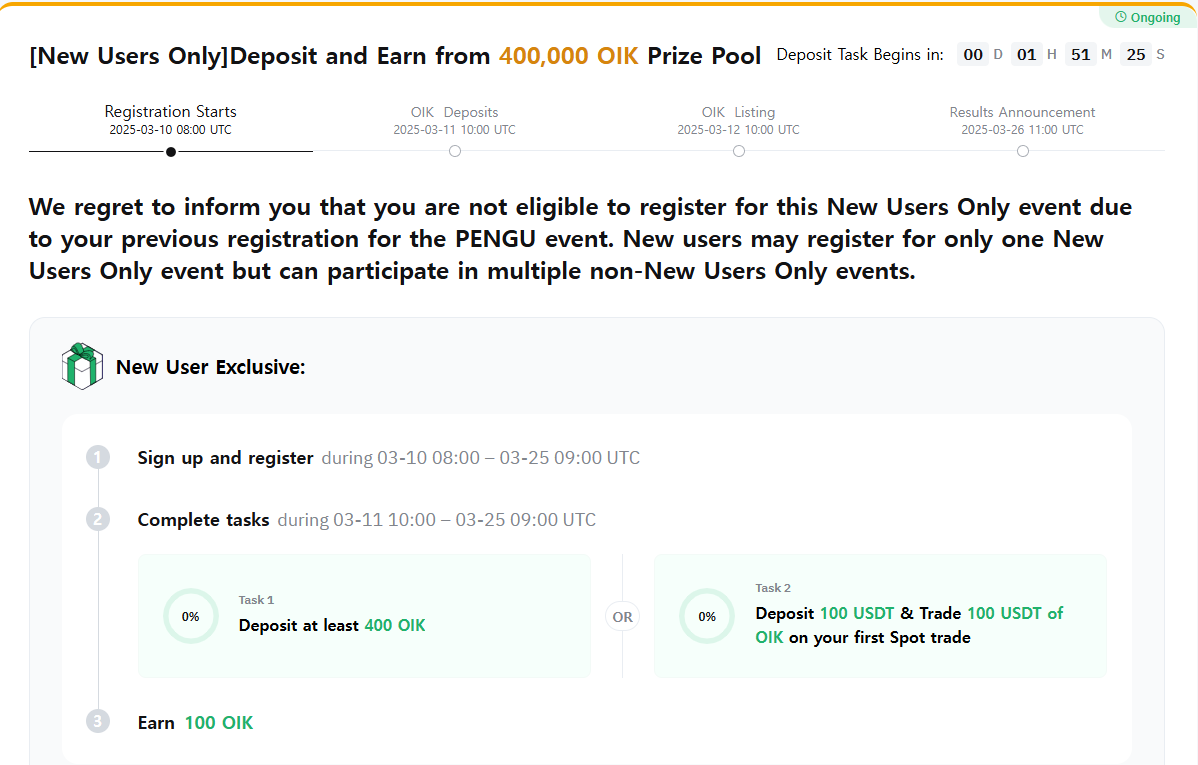Image resolution: width=1198 pixels, height=765 pixels.
Task: Click Task 2 progress circle showing 0%
Action: point(707,616)
